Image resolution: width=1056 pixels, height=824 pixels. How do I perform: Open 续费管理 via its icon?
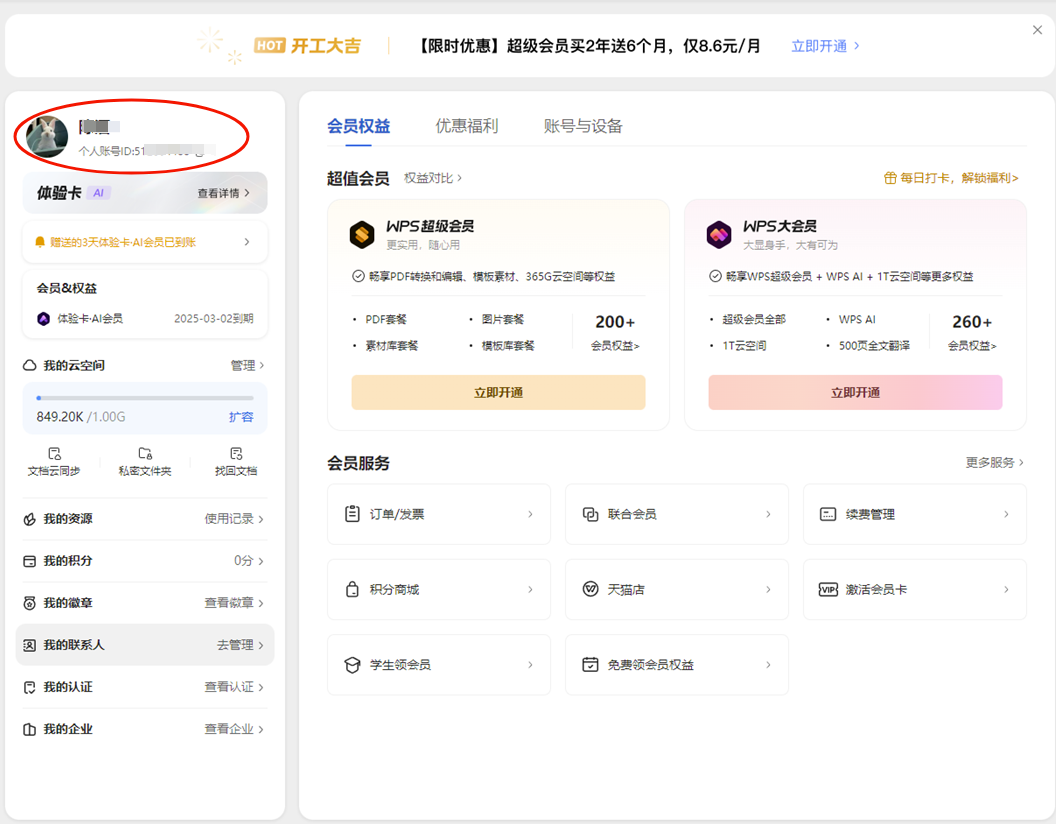tap(828, 514)
